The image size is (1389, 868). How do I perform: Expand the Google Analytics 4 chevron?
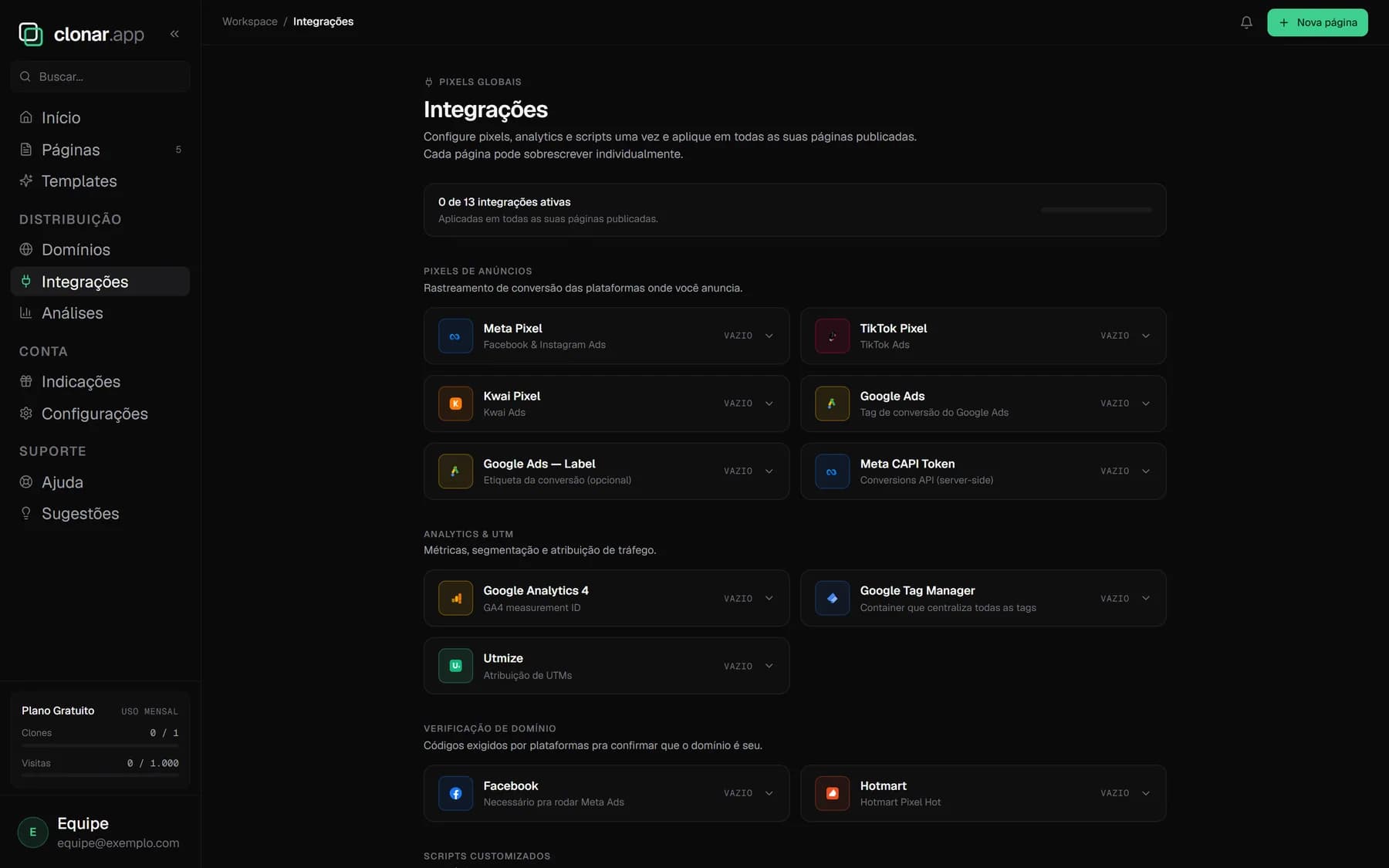(769, 598)
